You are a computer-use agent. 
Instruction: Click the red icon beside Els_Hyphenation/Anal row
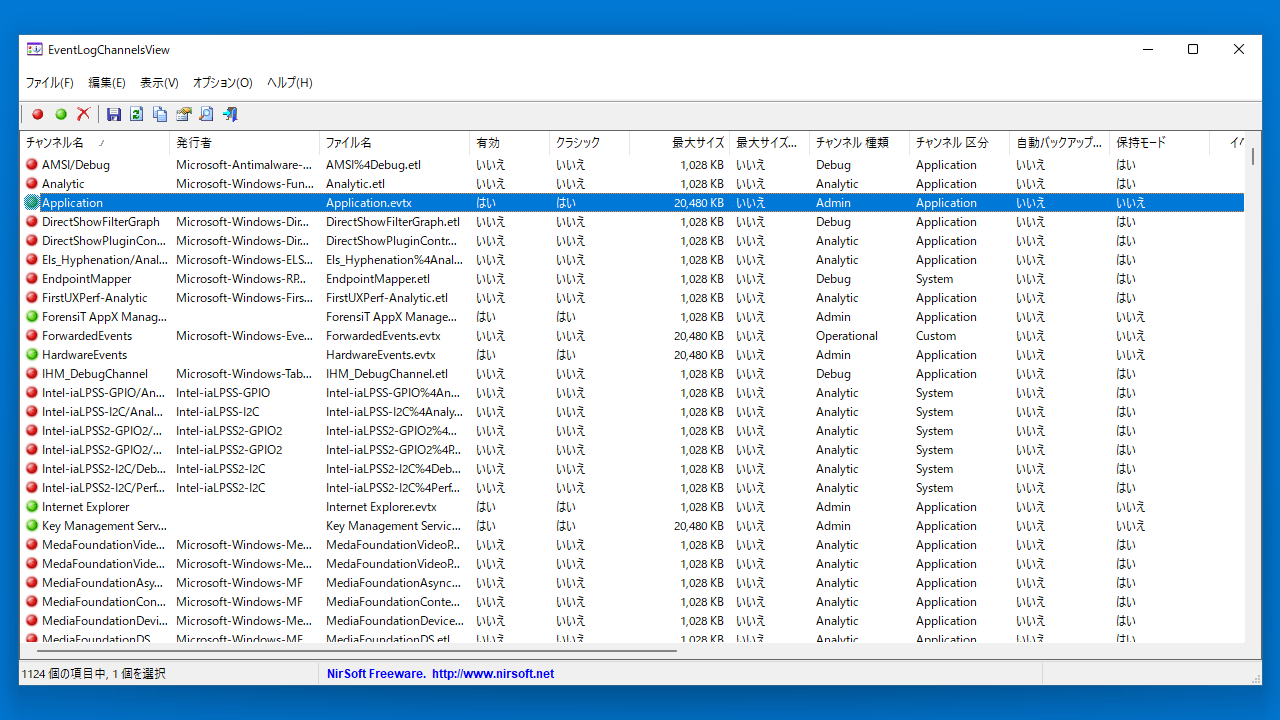(x=32, y=260)
